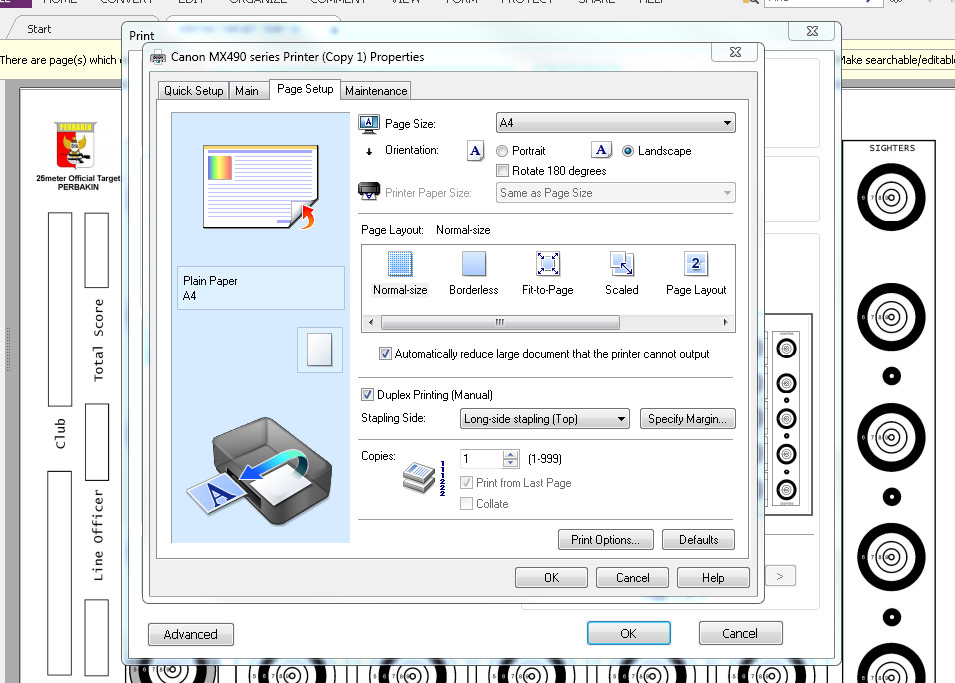Click the printer duplex illustration
The image size is (955, 683).
pos(259,472)
